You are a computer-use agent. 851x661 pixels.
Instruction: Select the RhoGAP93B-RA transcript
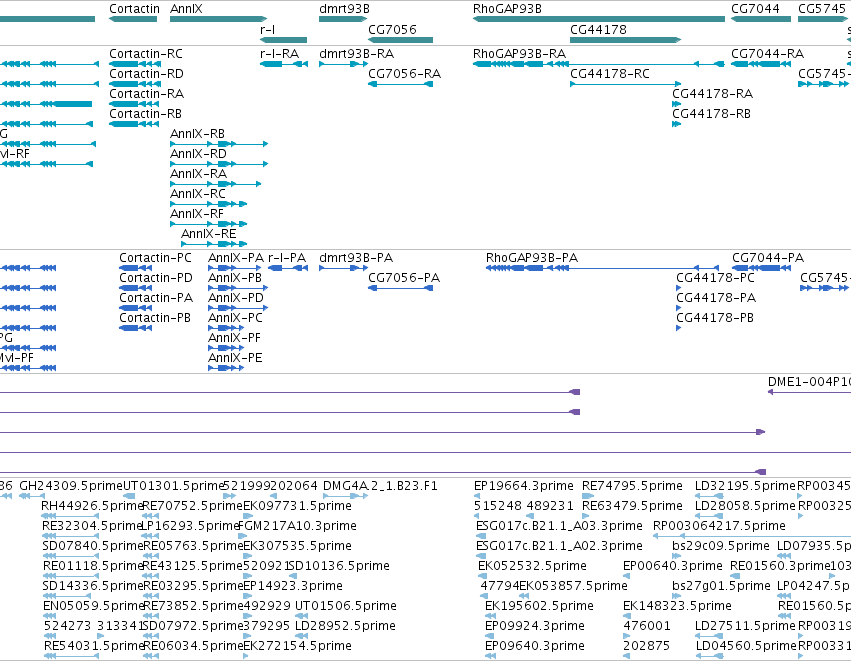click(599, 64)
